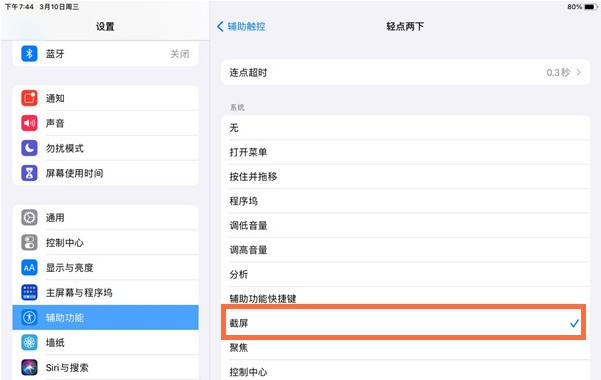This screenshot has height=380, width=601.
Task: Tap the pink Sounds speaker icon
Action: point(29,123)
